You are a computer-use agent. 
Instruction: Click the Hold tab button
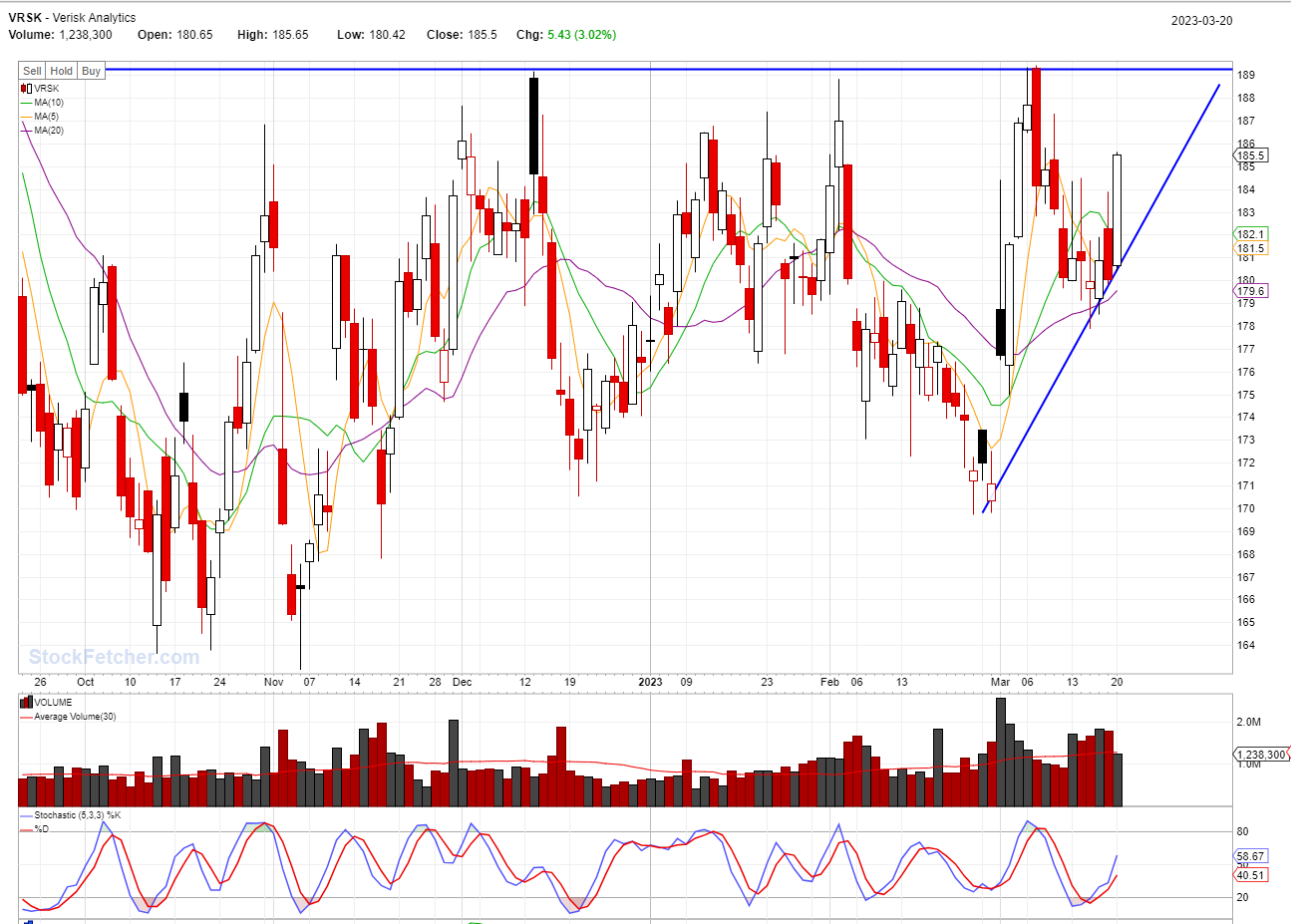click(x=62, y=71)
